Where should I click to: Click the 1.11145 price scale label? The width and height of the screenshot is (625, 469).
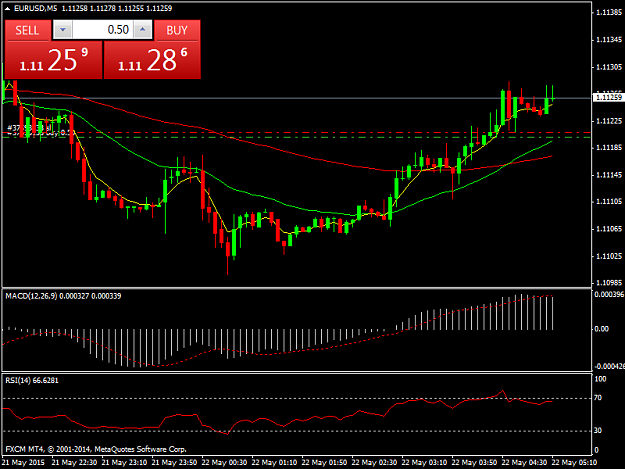click(609, 175)
